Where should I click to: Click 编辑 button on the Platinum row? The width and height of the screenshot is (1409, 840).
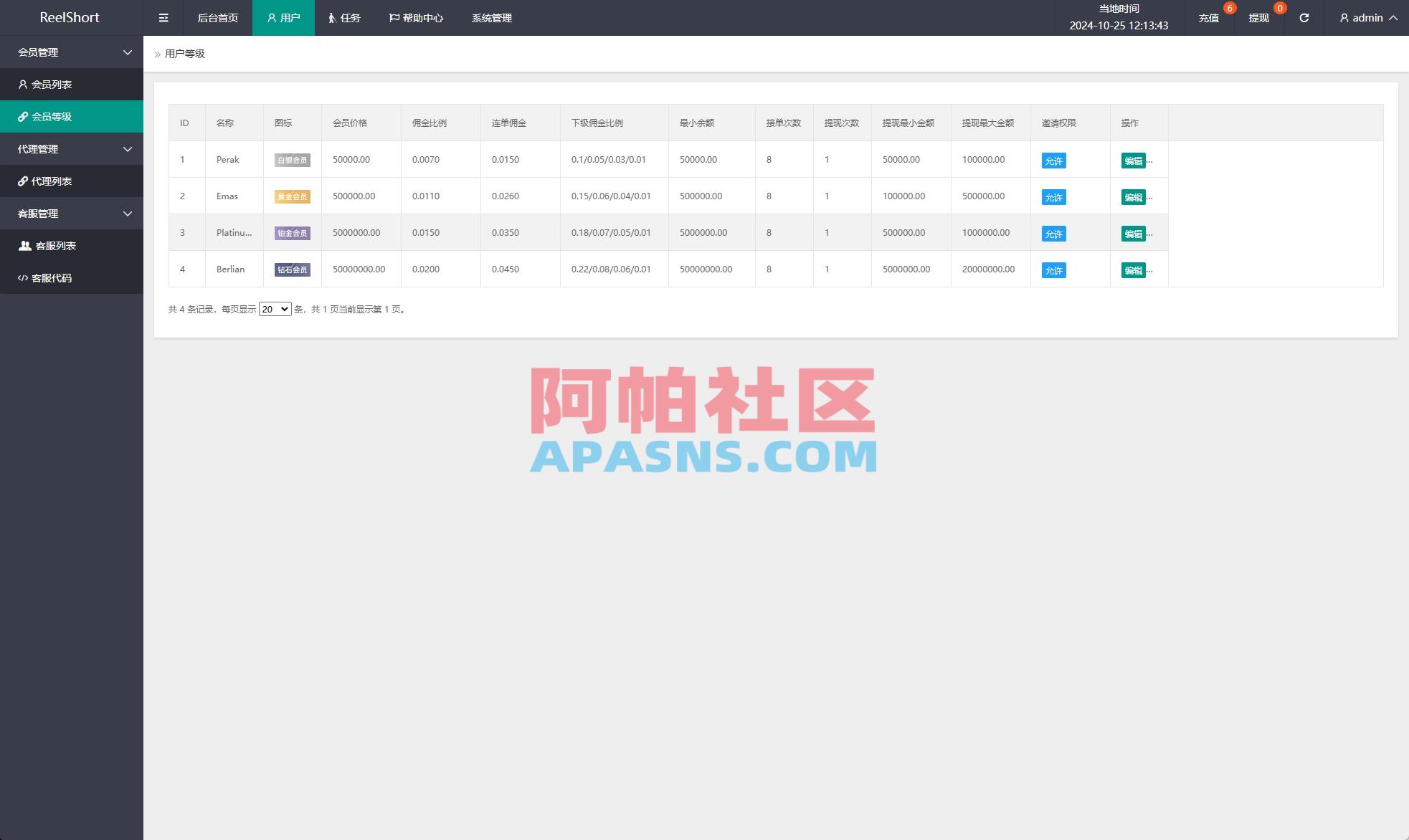point(1134,234)
